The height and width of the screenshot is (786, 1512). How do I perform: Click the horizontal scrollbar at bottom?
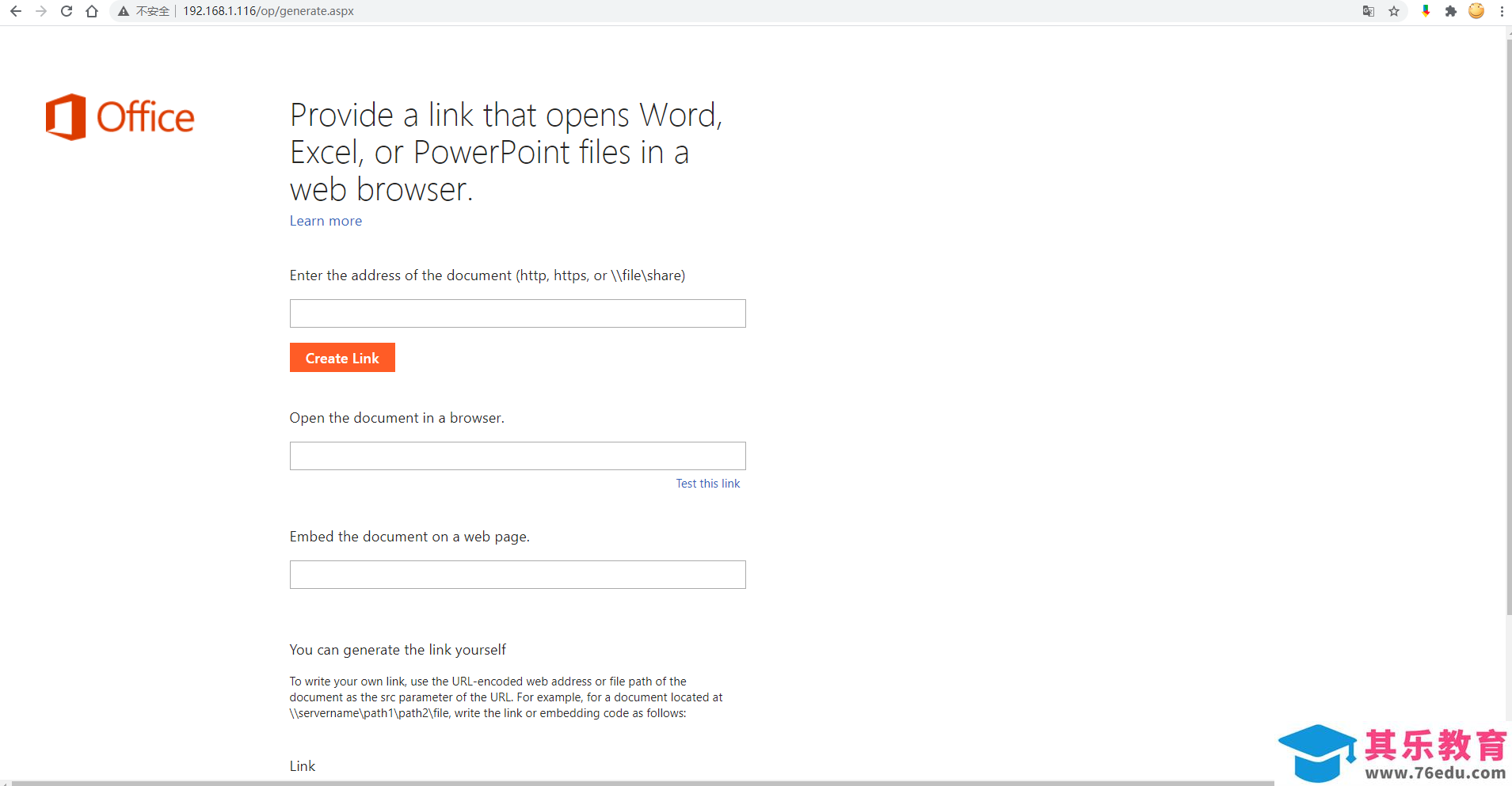coord(642,783)
